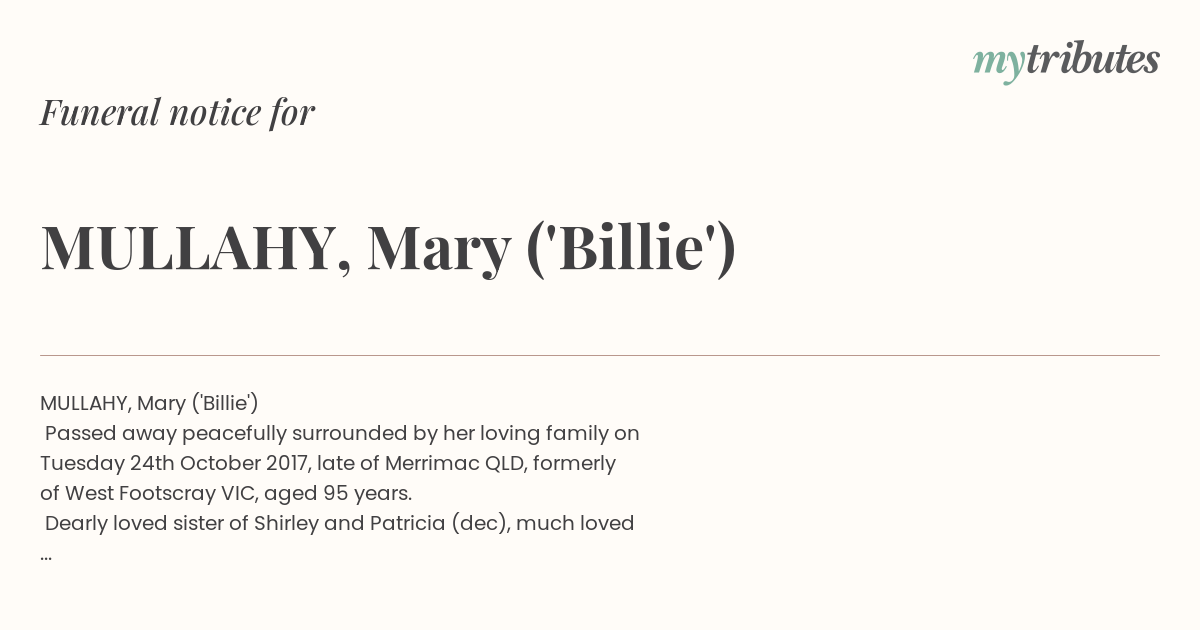Expand the truncated notice via the ellipsis

tap(46, 553)
